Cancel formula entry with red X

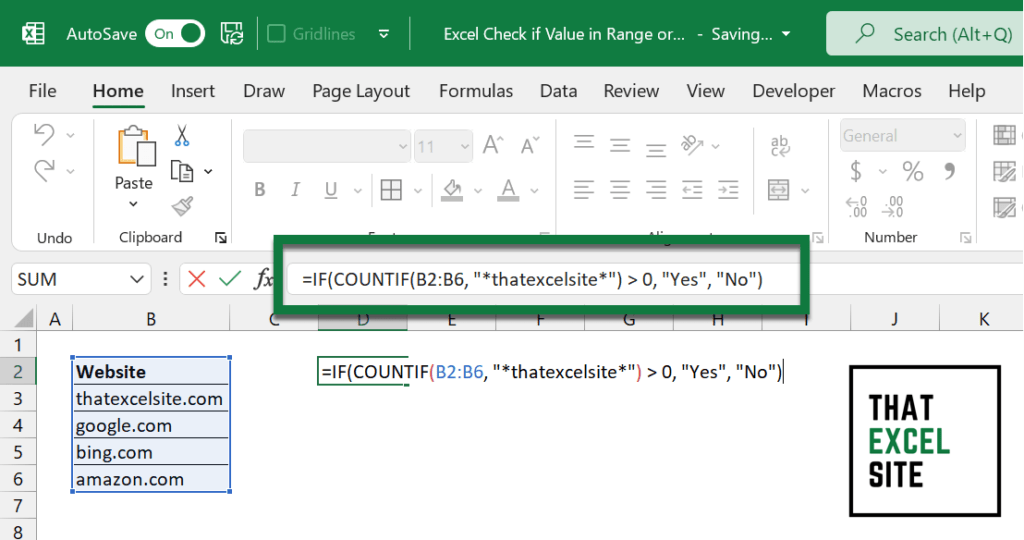point(196,279)
